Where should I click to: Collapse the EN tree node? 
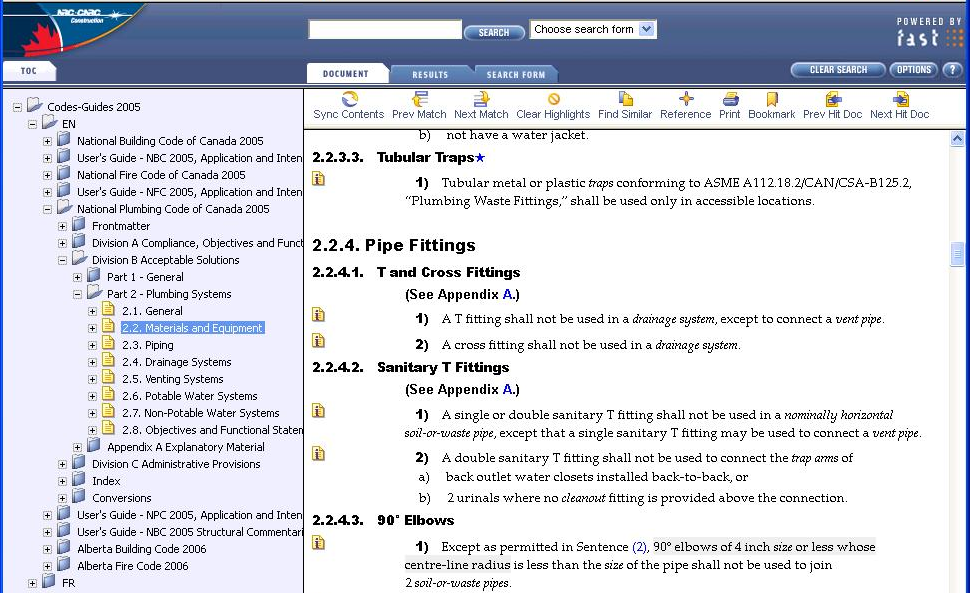32,124
